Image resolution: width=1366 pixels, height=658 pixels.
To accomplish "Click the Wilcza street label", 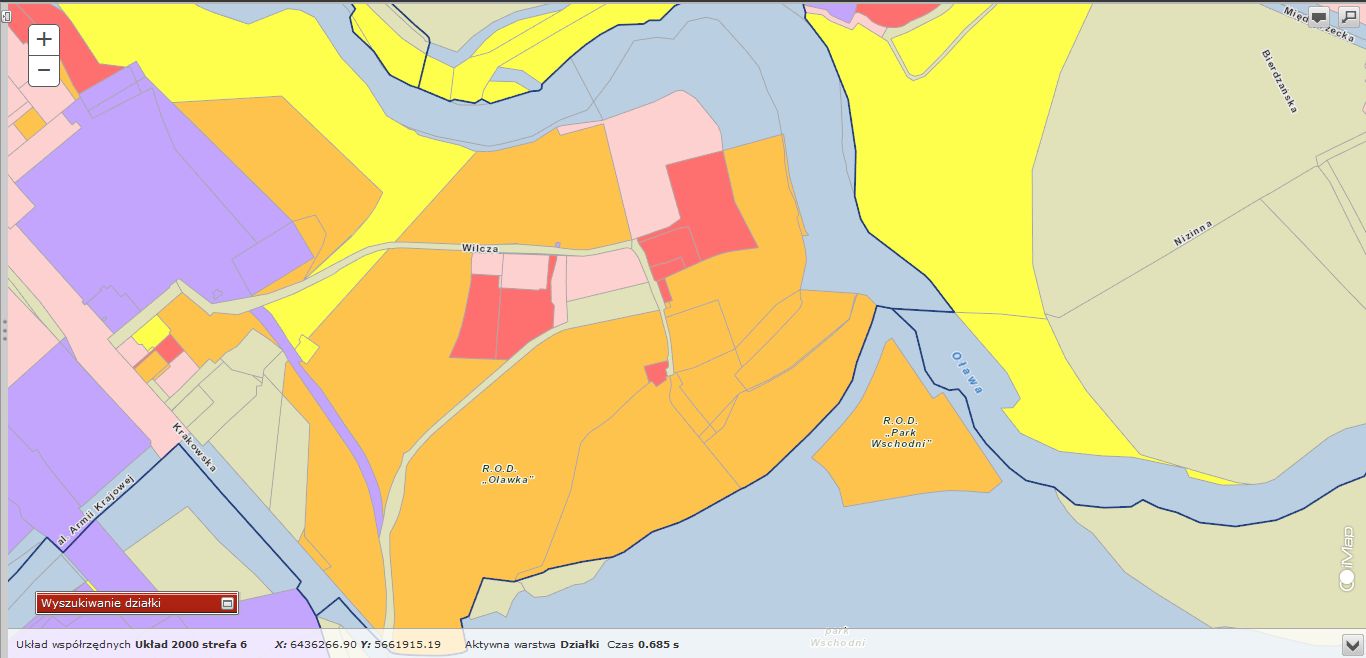I will (480, 247).
